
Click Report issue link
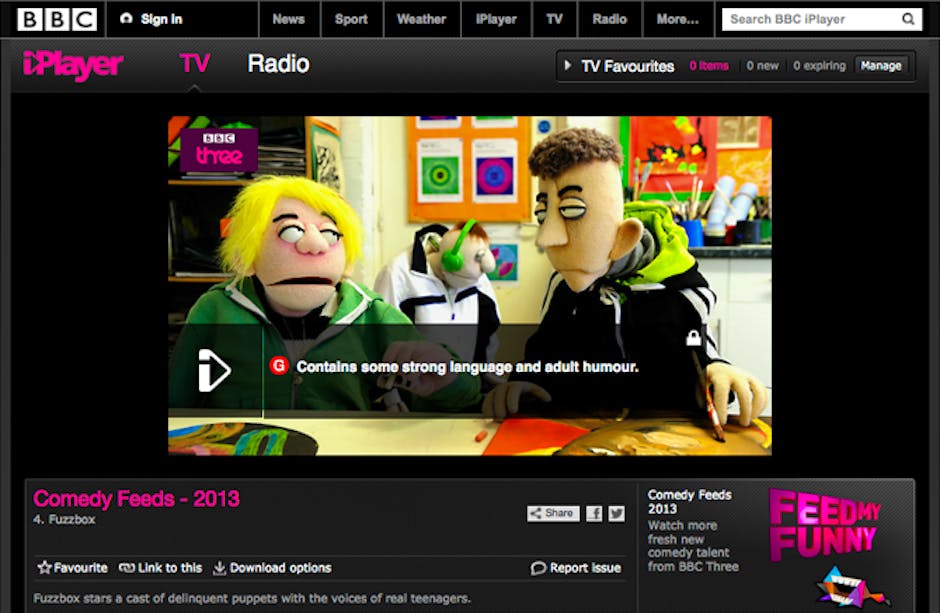576,568
